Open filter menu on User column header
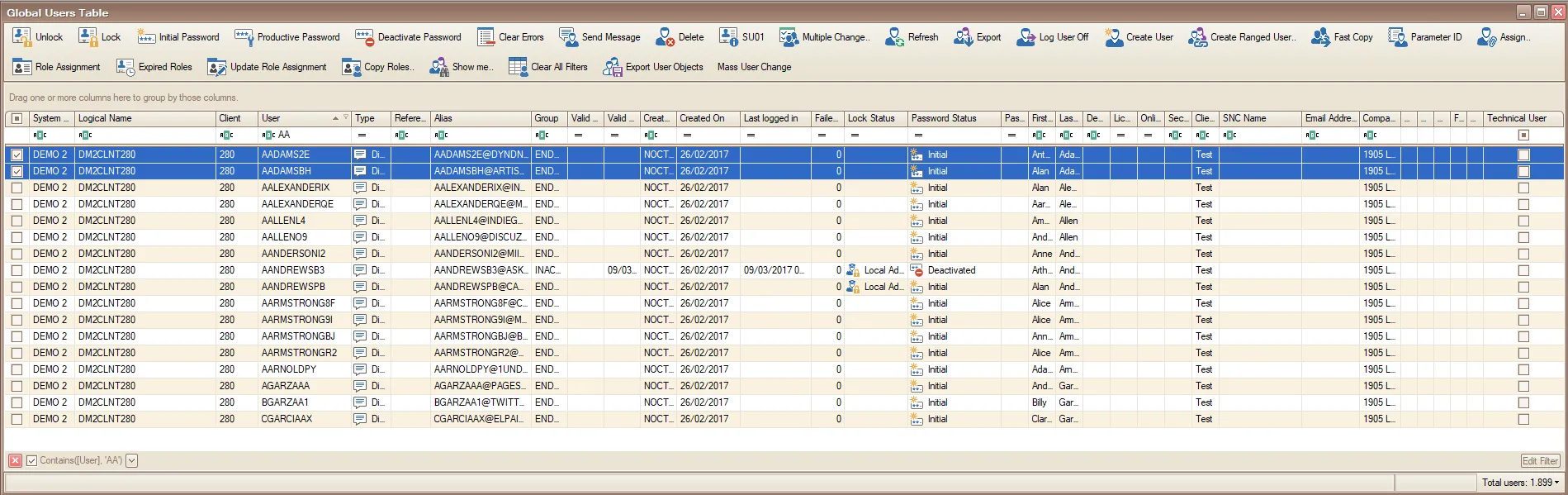 [346, 117]
